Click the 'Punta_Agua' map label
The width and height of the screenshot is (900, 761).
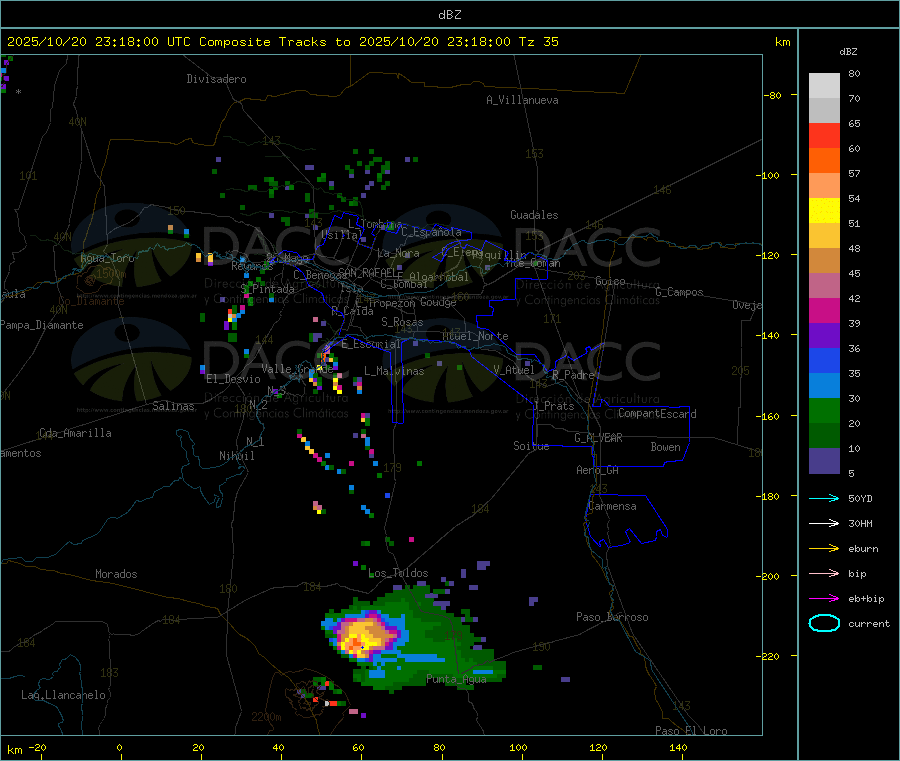pyautogui.click(x=456, y=679)
